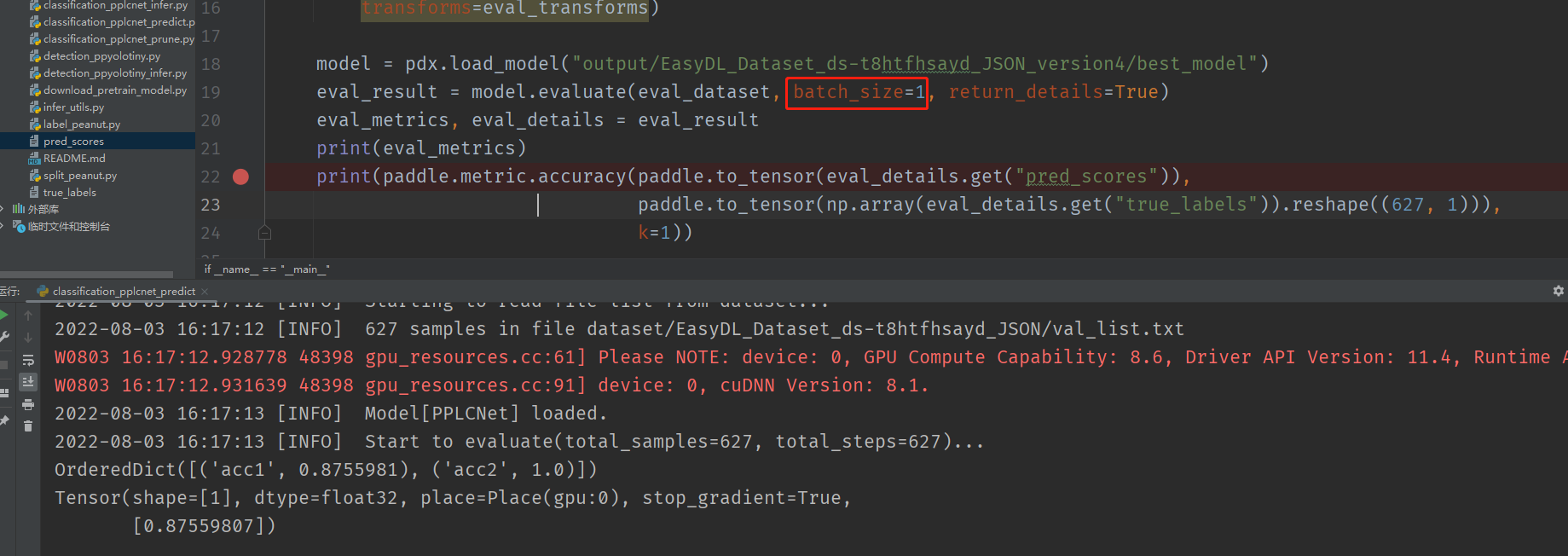Expand the 外部库 tree node
1568x556 pixels.
tap(3, 209)
